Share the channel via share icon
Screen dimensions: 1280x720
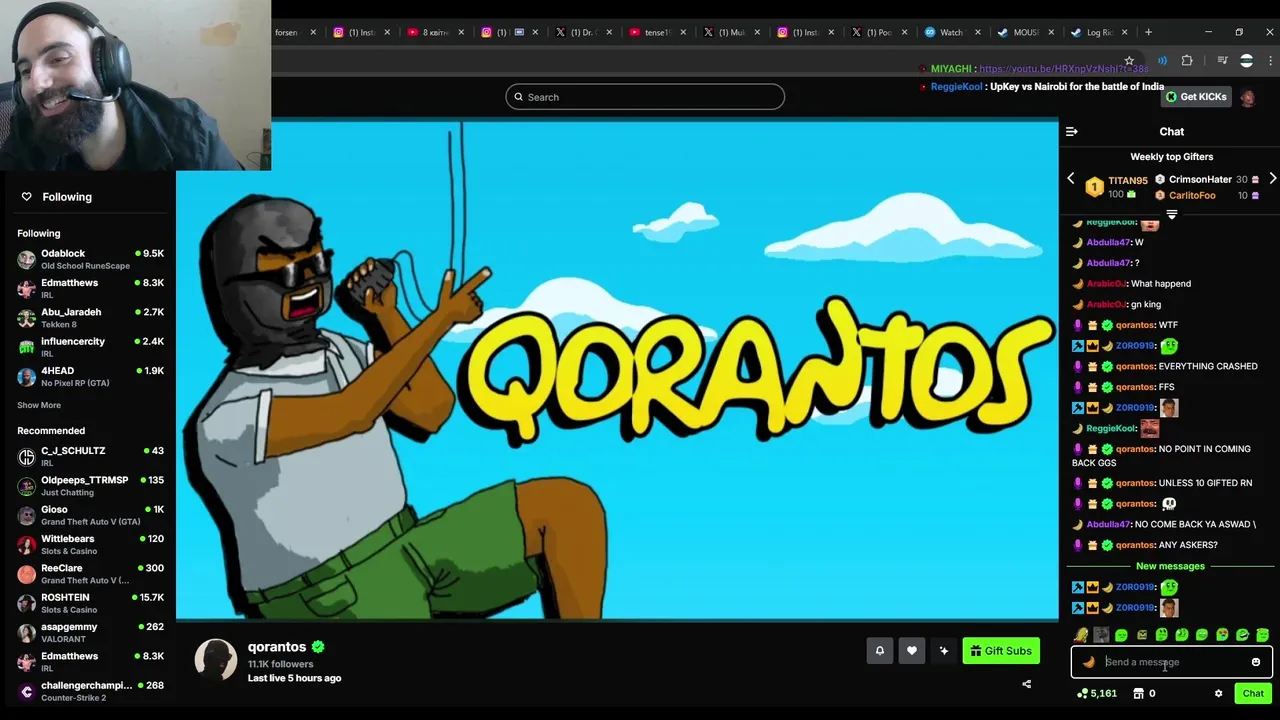(x=1026, y=684)
